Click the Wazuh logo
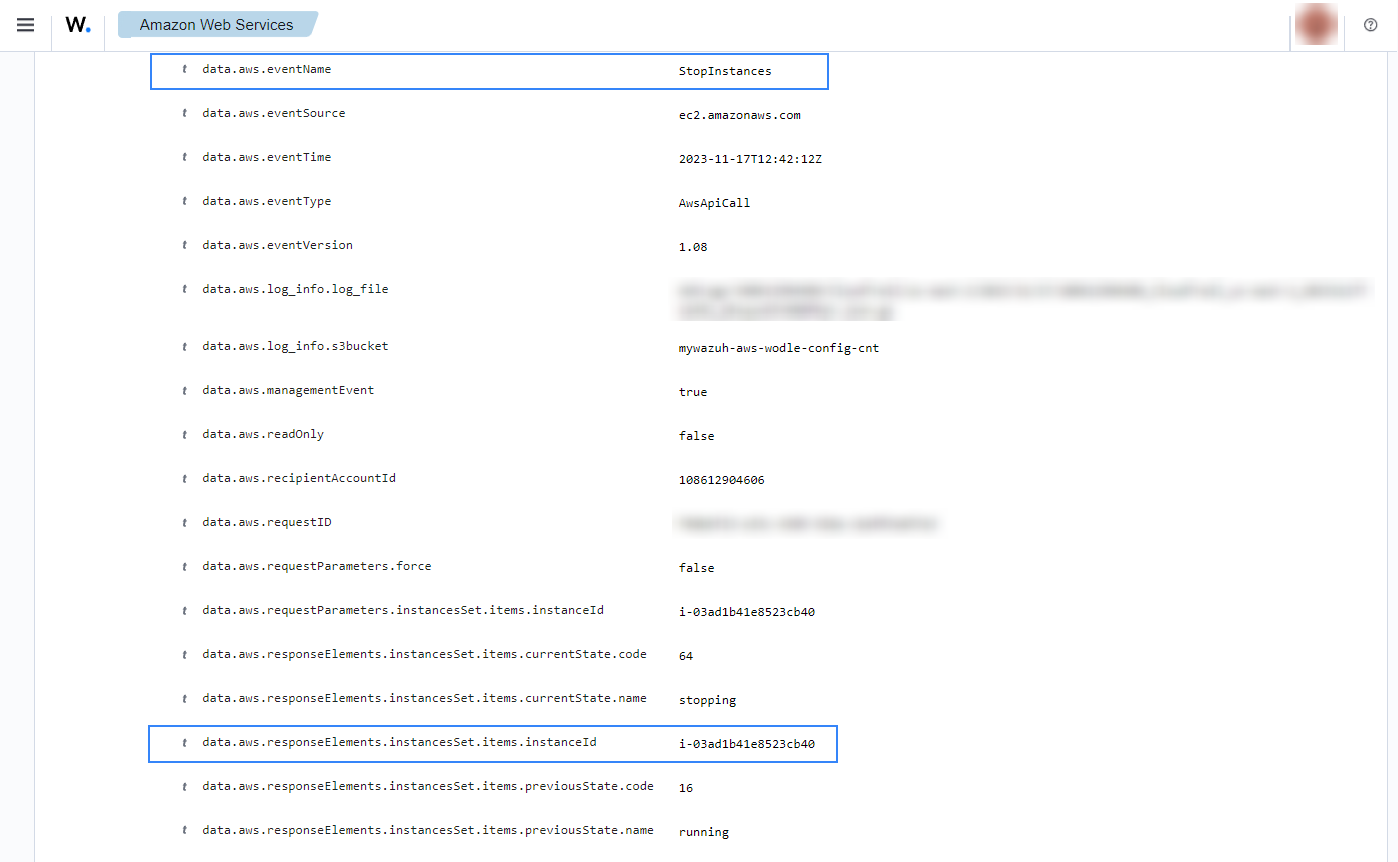 [x=78, y=25]
